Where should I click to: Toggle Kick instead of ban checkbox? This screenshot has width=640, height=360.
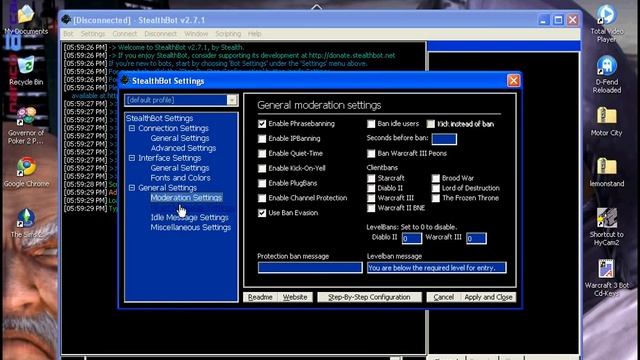[431, 124]
